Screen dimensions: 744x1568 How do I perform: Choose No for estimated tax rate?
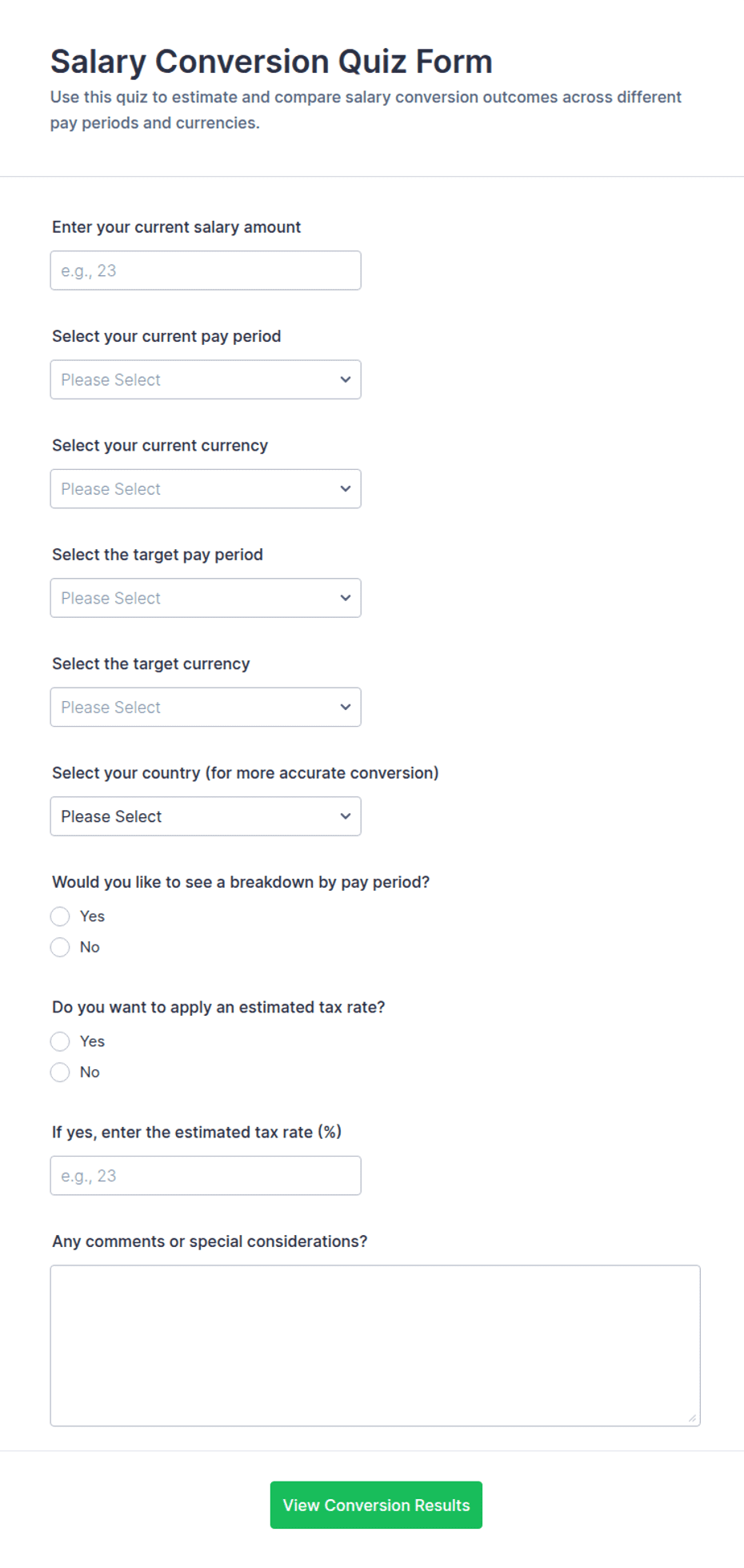click(x=60, y=1073)
